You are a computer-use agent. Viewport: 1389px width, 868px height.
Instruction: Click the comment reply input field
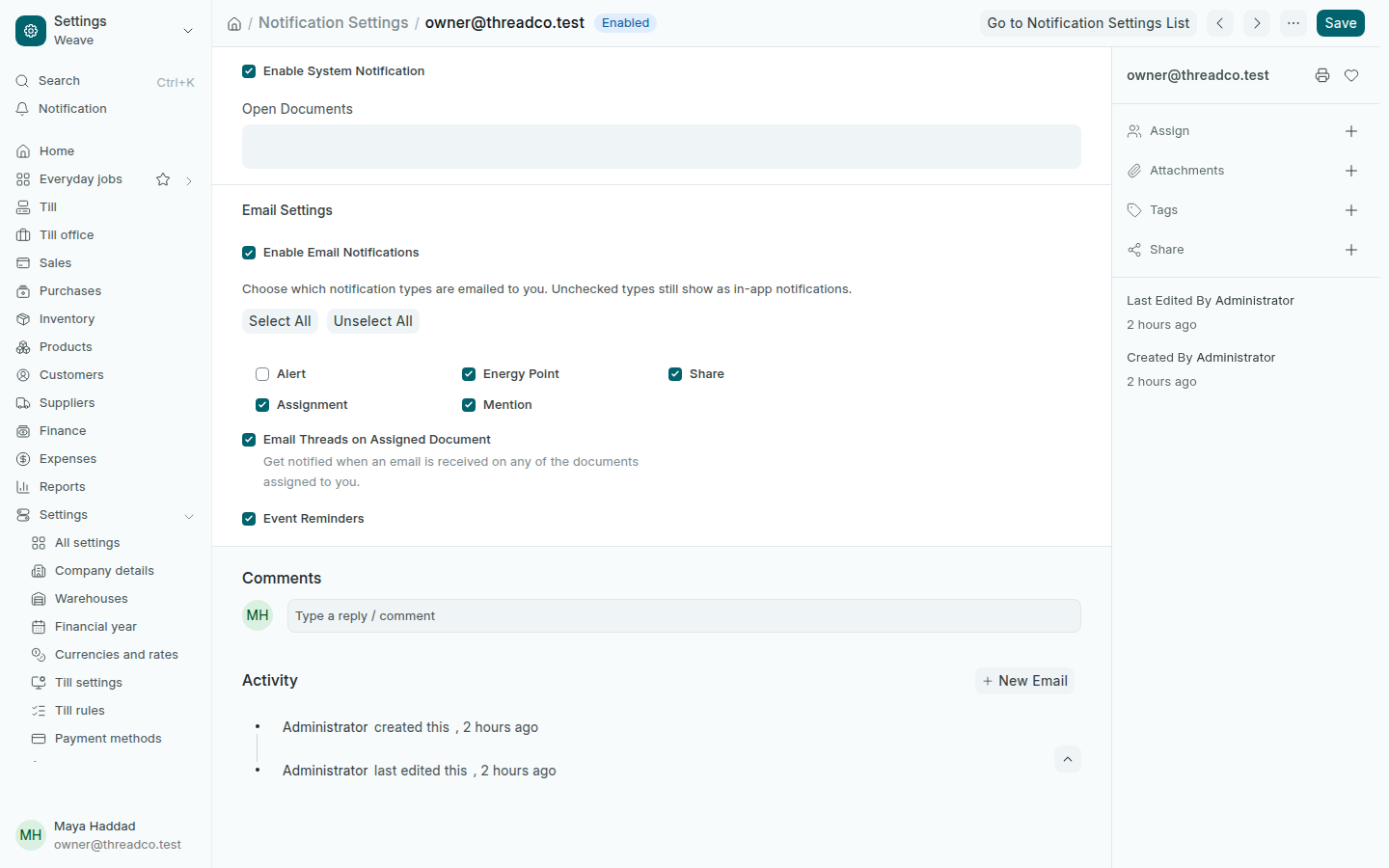pos(684,616)
